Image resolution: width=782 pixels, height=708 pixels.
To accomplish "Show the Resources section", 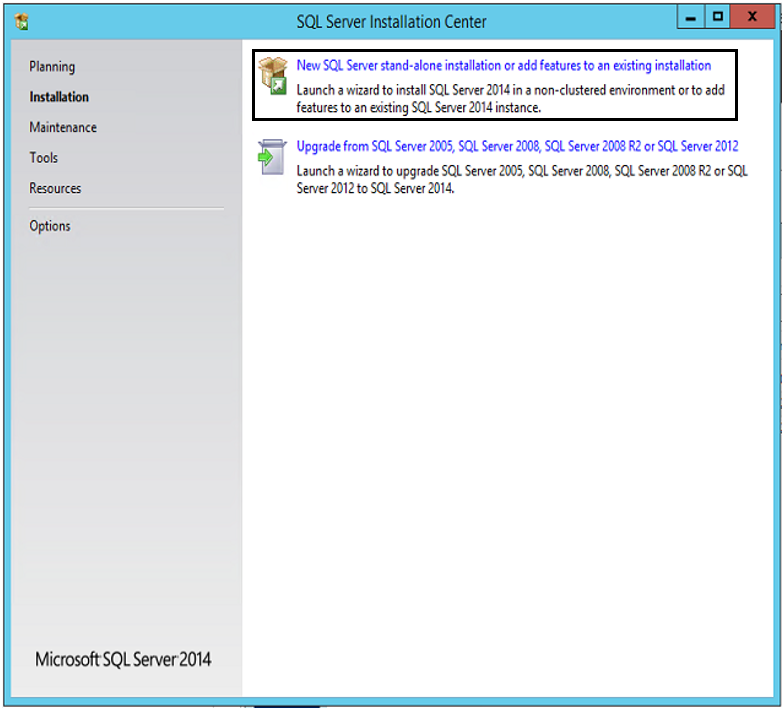I will coord(55,188).
